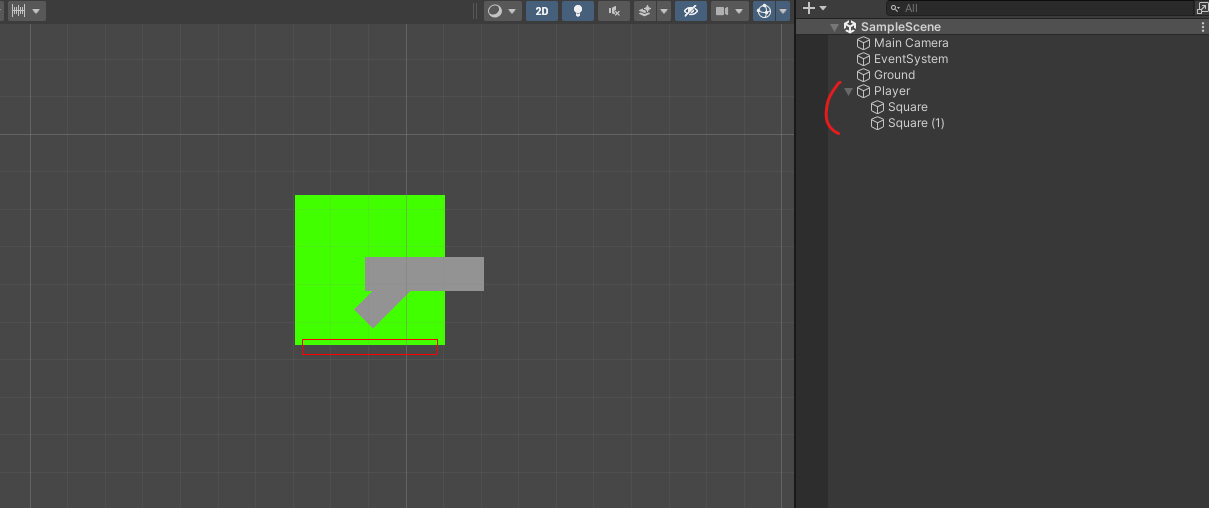Select the first Square child object

[908, 107]
